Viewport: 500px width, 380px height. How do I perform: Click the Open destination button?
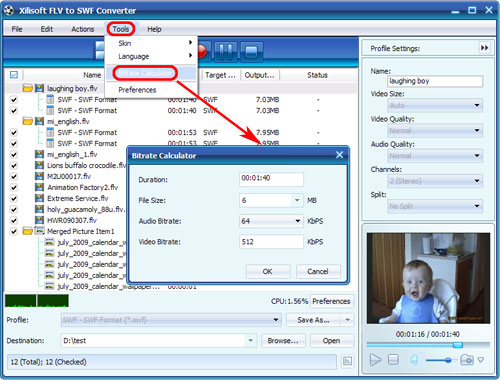pos(332,341)
